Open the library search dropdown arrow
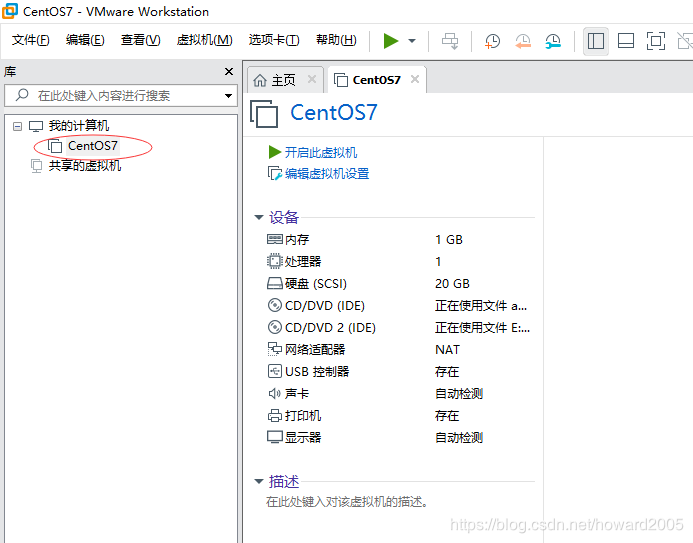This screenshot has height=543, width=693. 228,95
